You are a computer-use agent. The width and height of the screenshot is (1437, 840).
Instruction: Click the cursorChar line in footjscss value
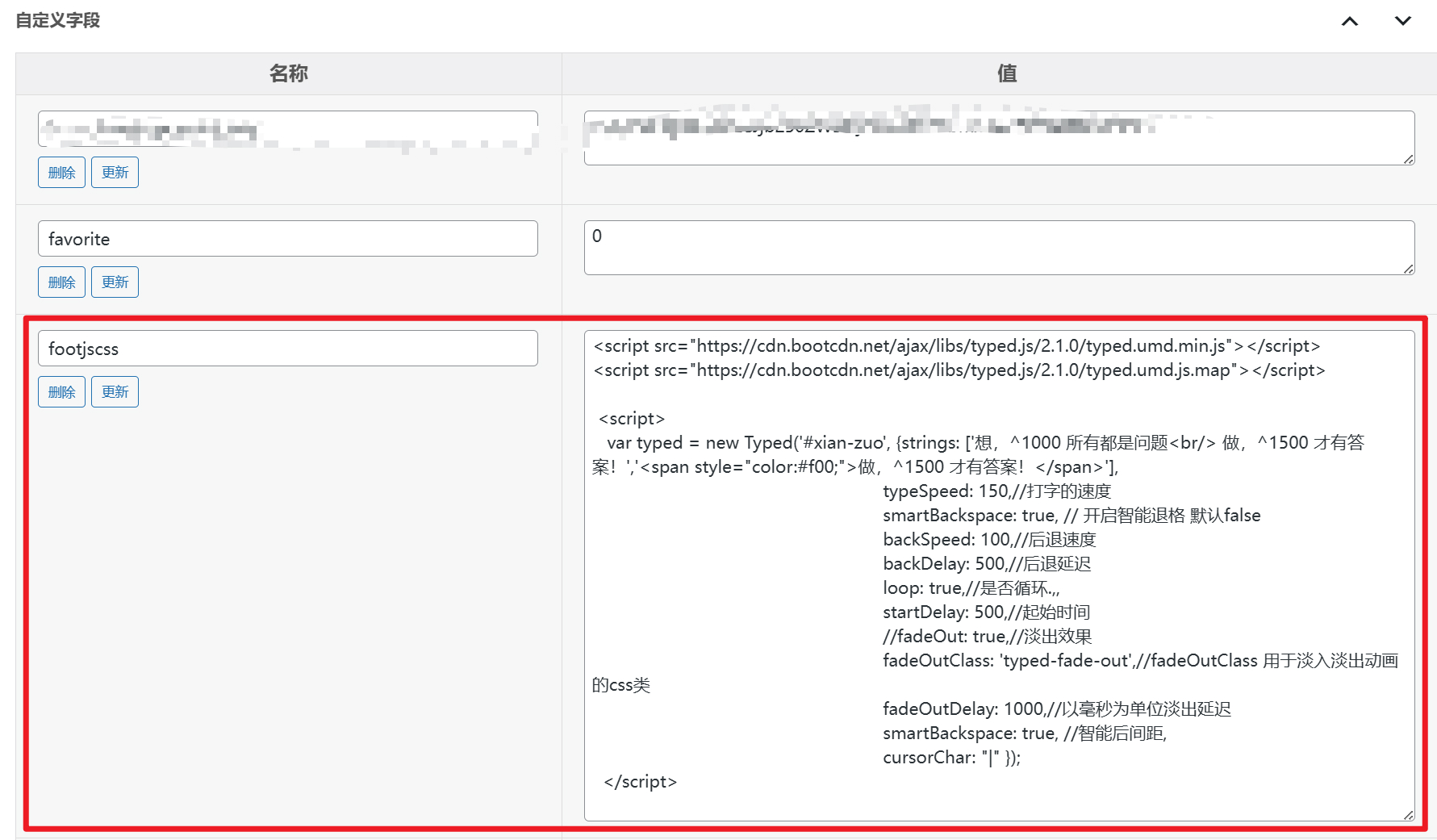[951, 758]
